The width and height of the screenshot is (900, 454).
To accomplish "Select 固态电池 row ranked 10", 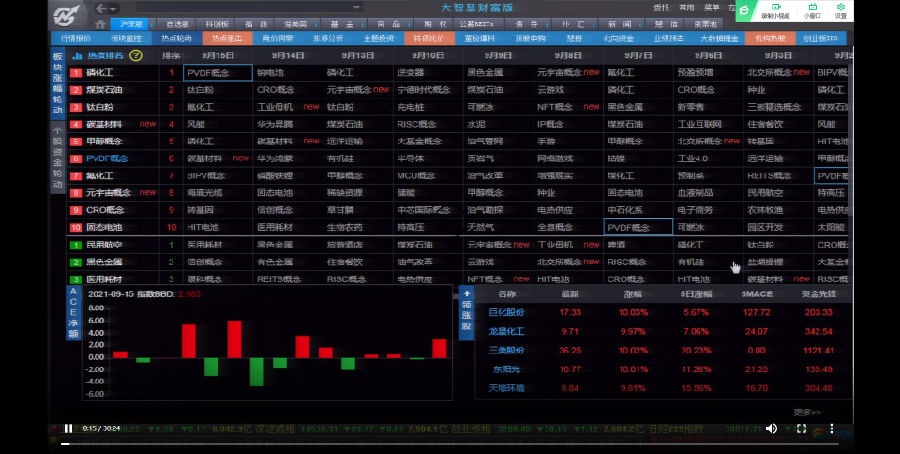I will pos(104,227).
